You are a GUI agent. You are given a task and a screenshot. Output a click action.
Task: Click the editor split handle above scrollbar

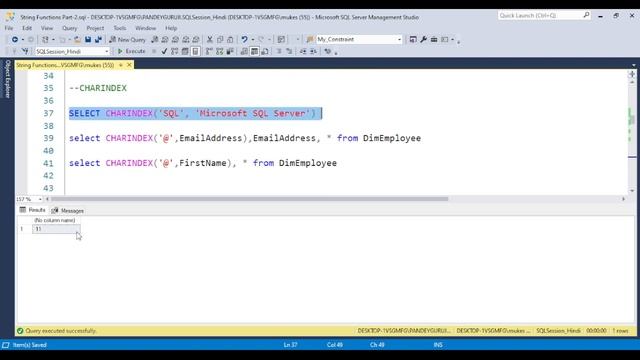click(x=632, y=74)
